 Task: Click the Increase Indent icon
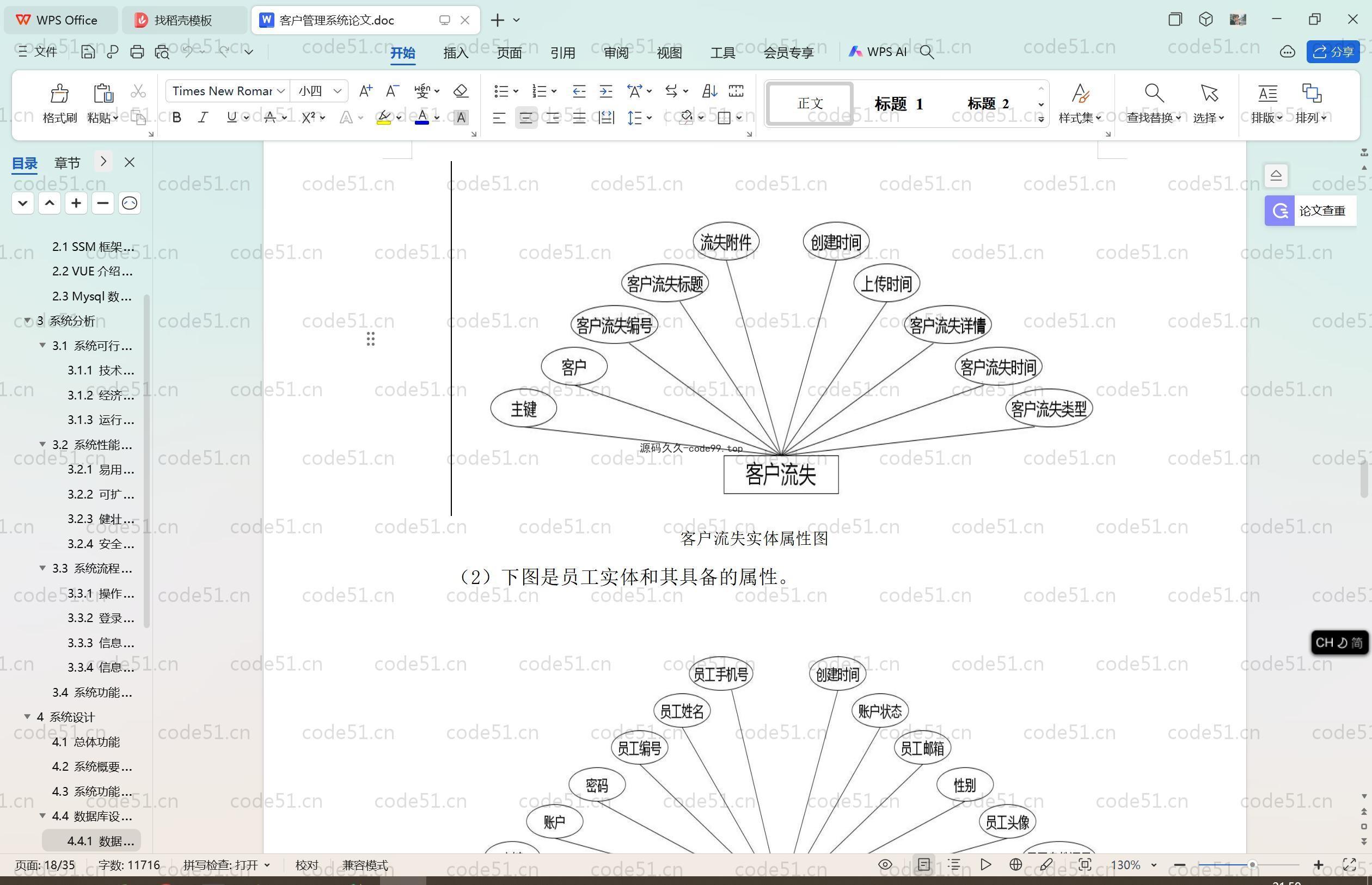[606, 91]
